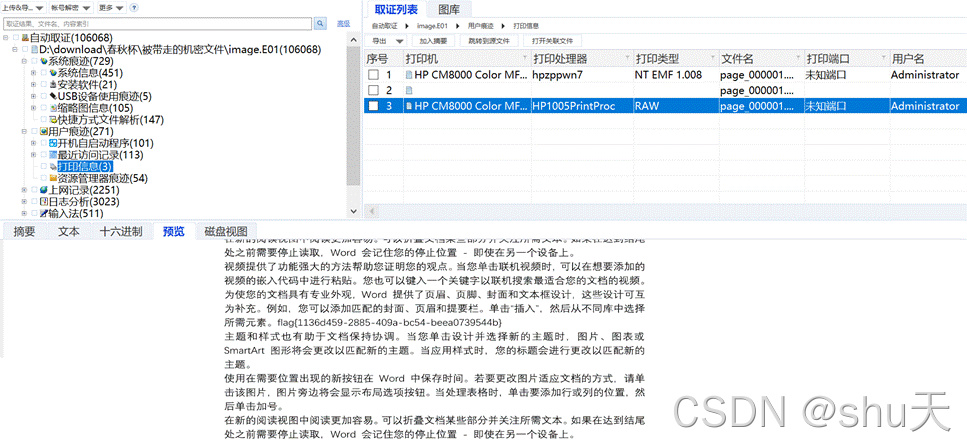Tick the checkbox for selected row 3
Image resolution: width=967 pixels, height=441 pixels.
click(x=374, y=105)
